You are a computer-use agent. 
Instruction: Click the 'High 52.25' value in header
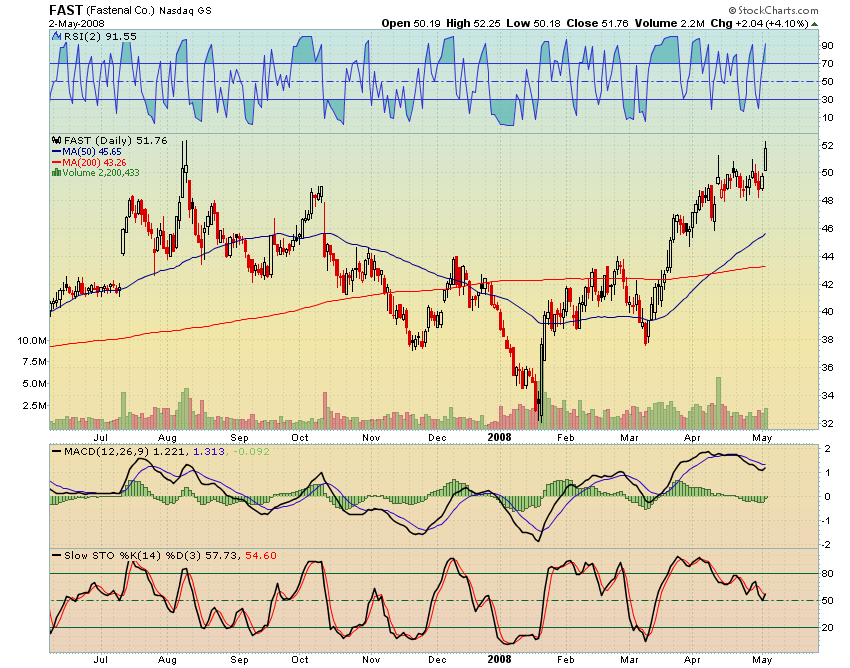(473, 23)
